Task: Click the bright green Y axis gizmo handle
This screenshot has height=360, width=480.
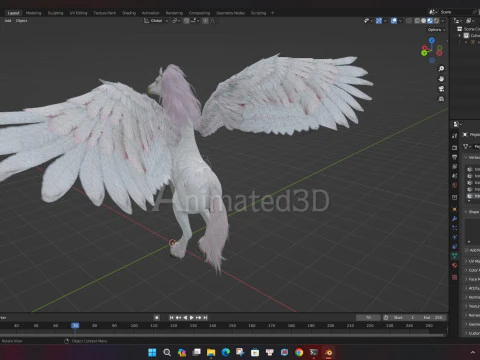Action: [424, 53]
